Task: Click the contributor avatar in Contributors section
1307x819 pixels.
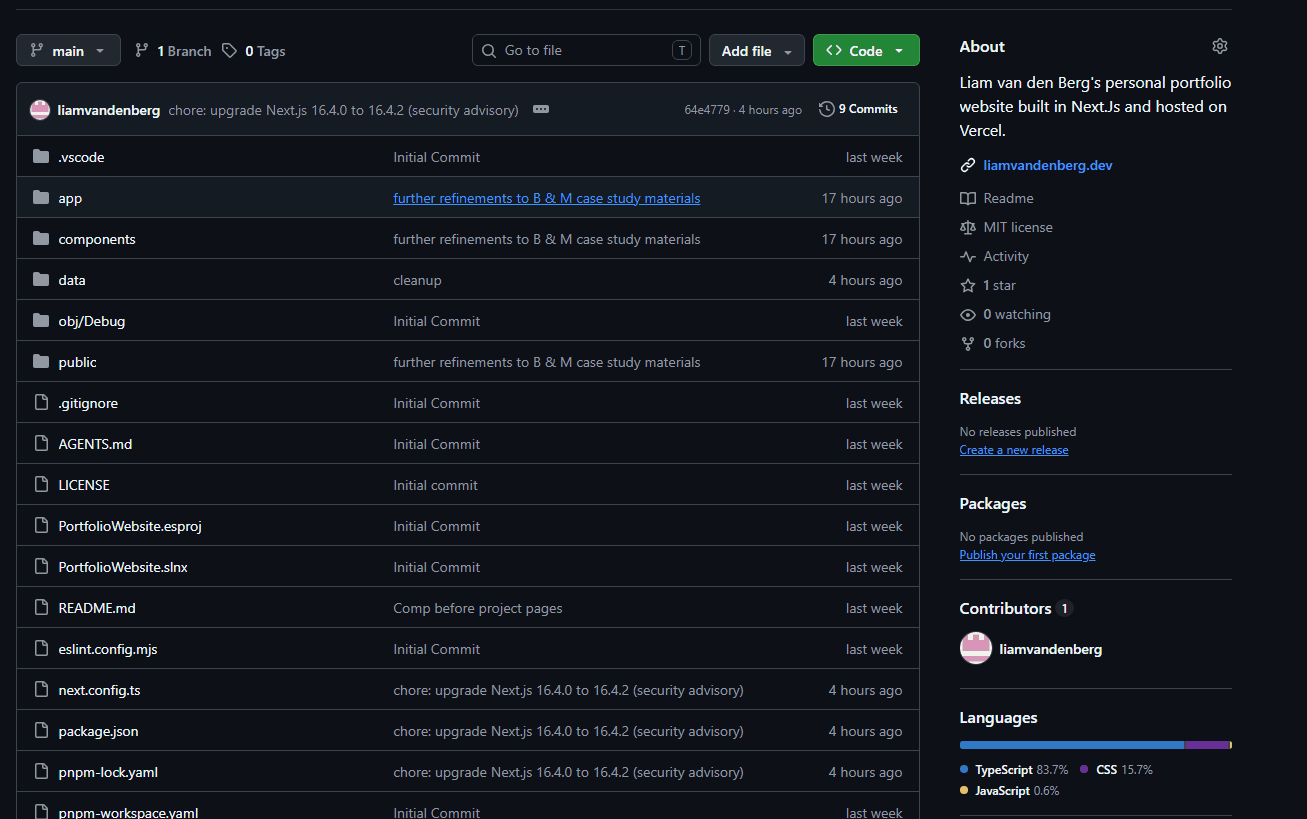Action: (976, 649)
